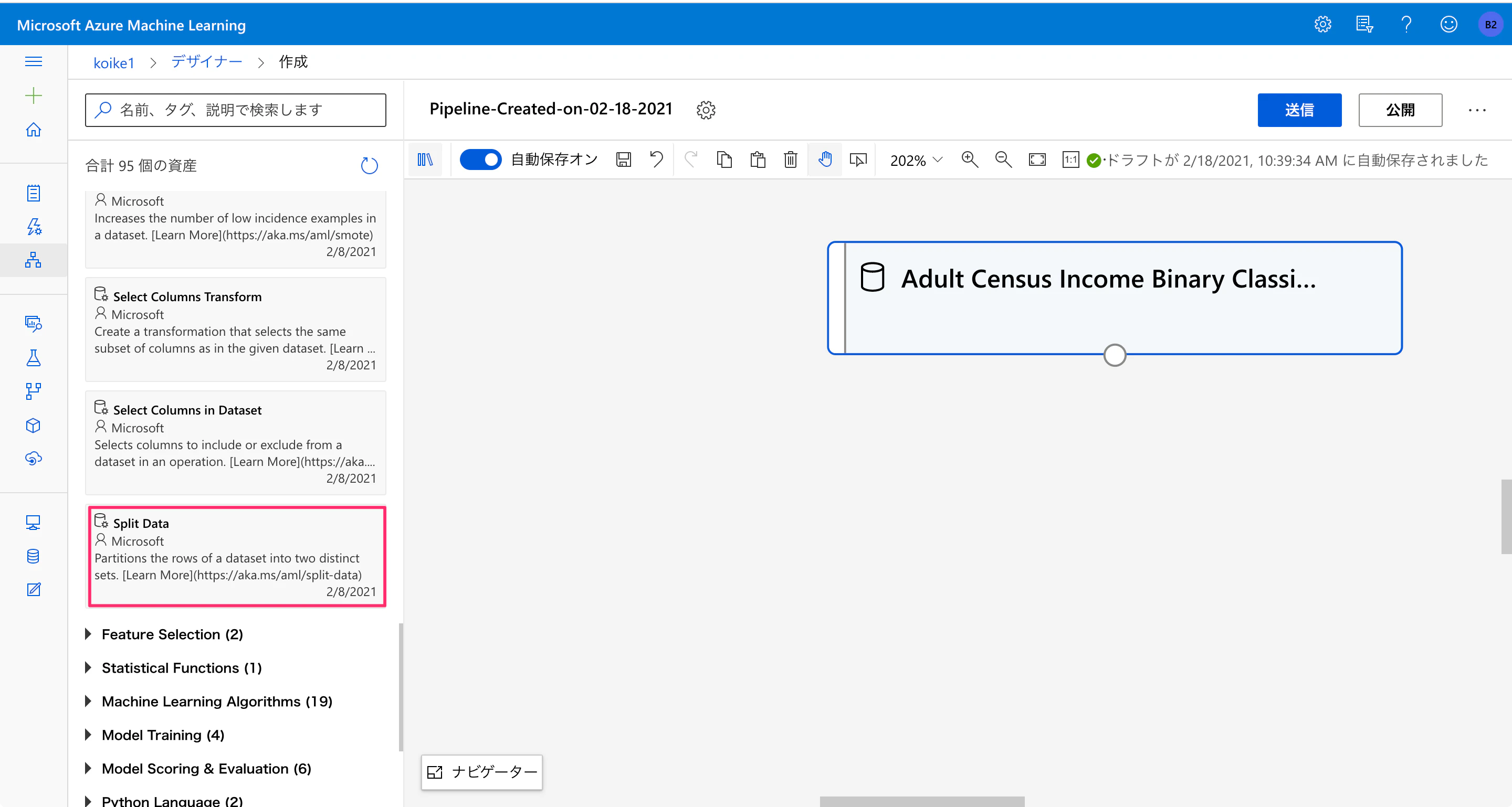Activate the hand pan tool
Screen dimensions: 1512x807
[825, 160]
